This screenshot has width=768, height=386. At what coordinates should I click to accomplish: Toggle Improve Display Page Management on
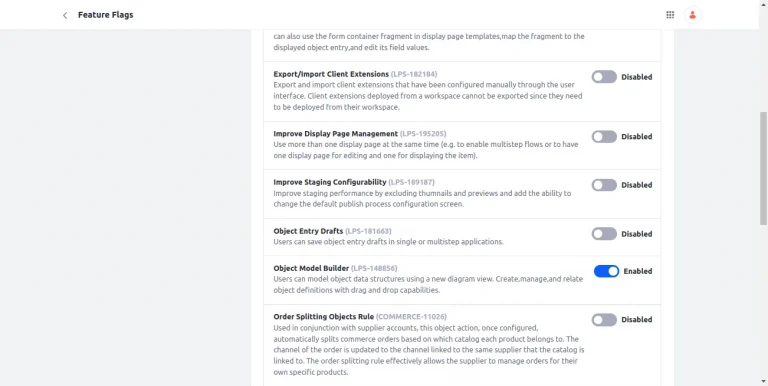604,137
